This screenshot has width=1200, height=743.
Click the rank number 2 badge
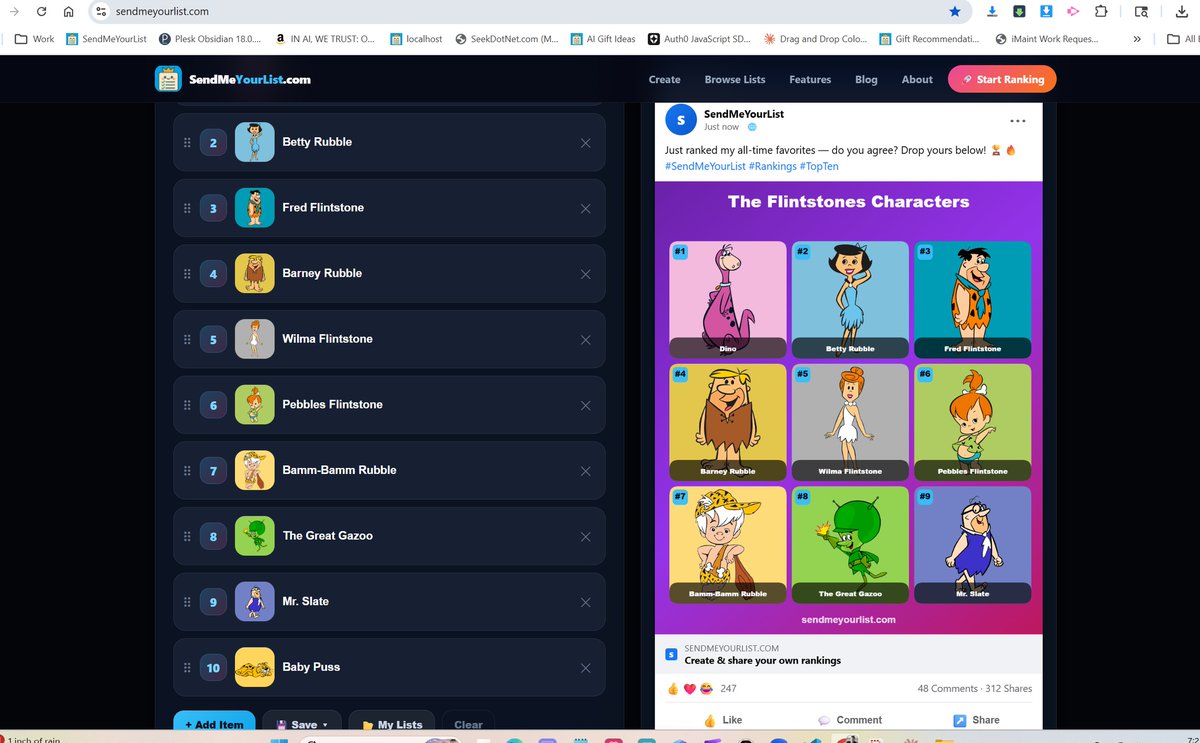pos(213,142)
